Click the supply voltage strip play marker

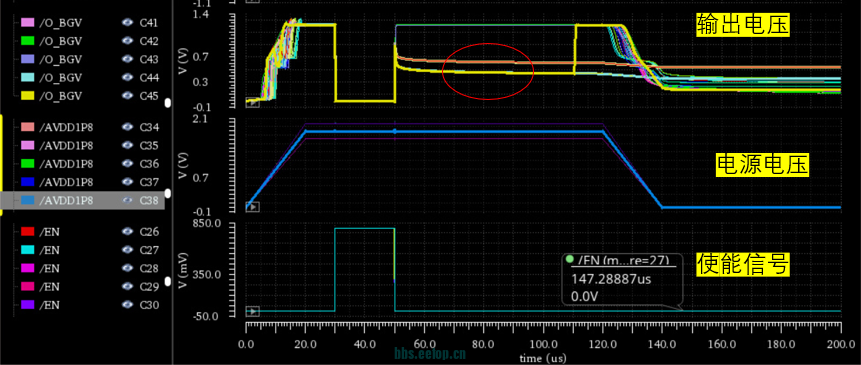click(x=252, y=207)
